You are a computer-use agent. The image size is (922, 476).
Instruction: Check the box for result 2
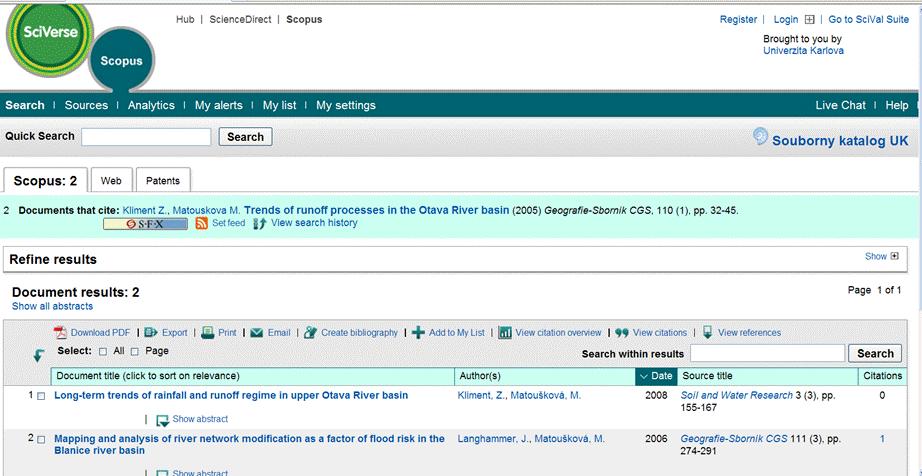[41, 440]
